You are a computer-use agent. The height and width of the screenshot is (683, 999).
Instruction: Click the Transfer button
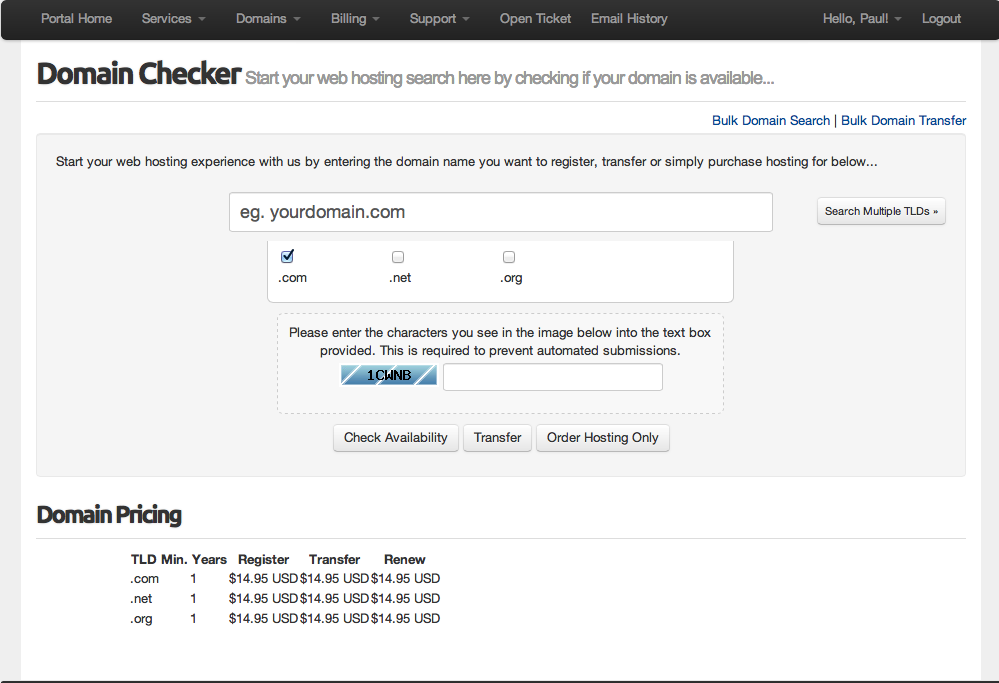pyautogui.click(x=498, y=438)
